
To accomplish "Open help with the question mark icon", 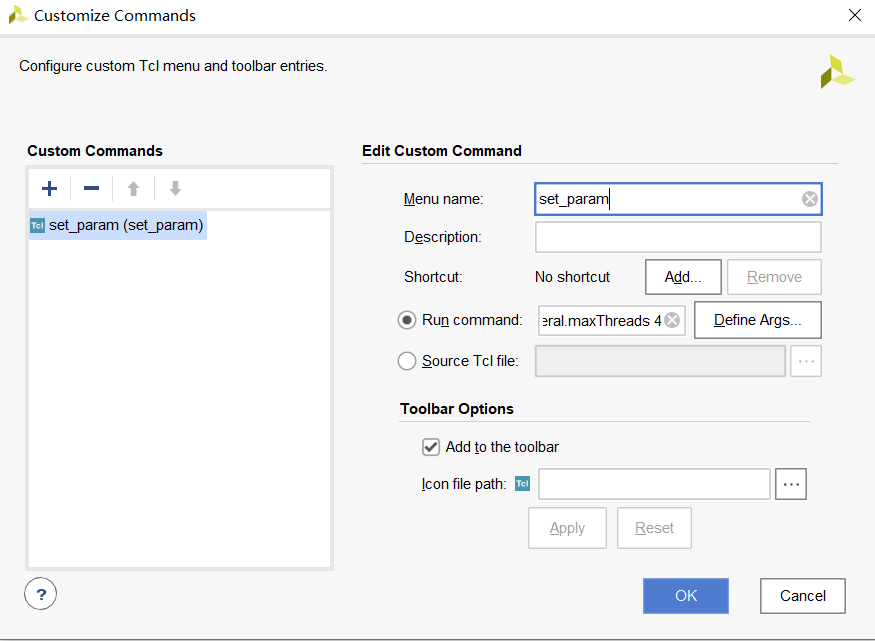I will (41, 595).
